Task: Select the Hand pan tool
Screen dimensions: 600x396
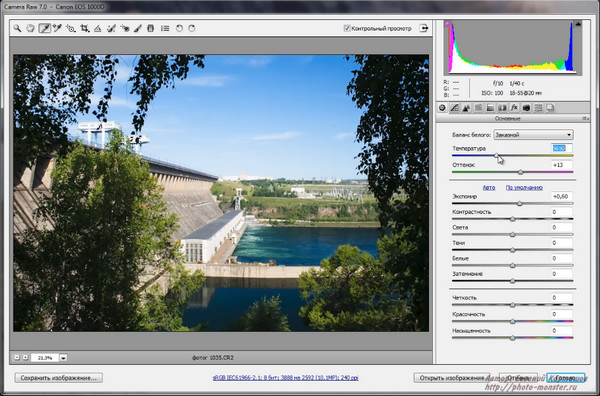Action: point(30,28)
